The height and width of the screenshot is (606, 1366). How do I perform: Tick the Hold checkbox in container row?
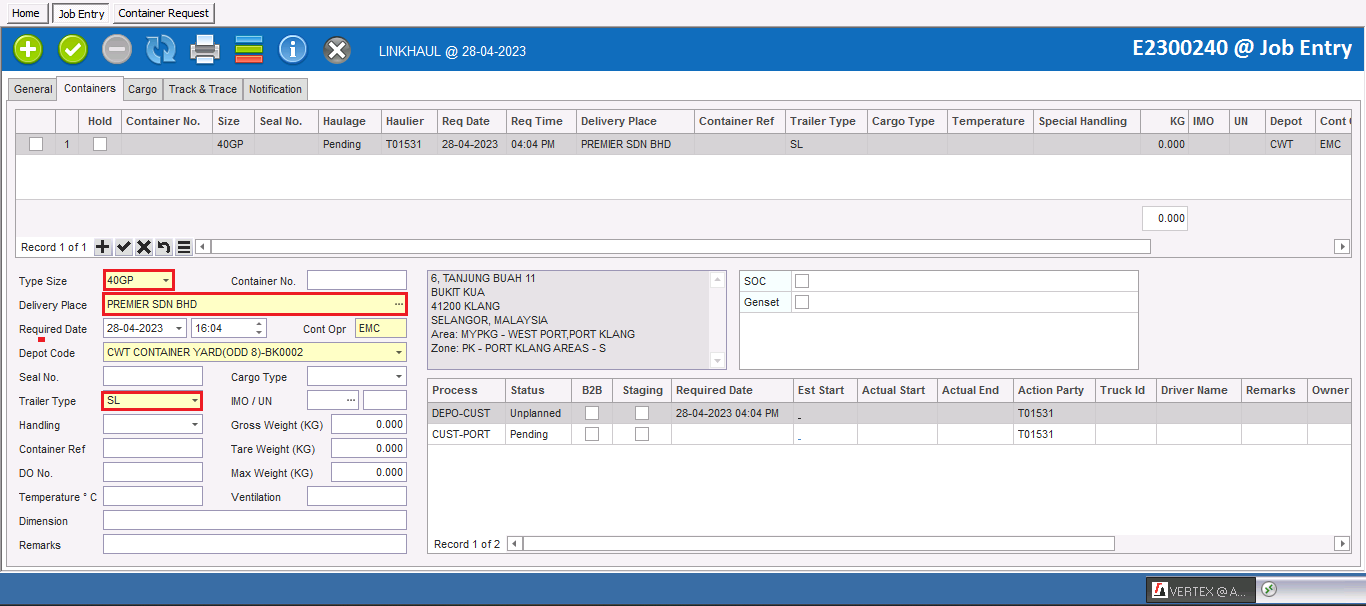[100, 144]
